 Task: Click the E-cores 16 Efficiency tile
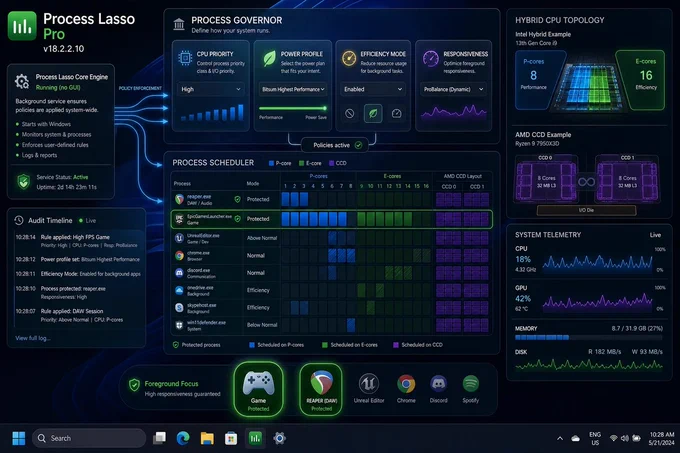tap(643, 79)
